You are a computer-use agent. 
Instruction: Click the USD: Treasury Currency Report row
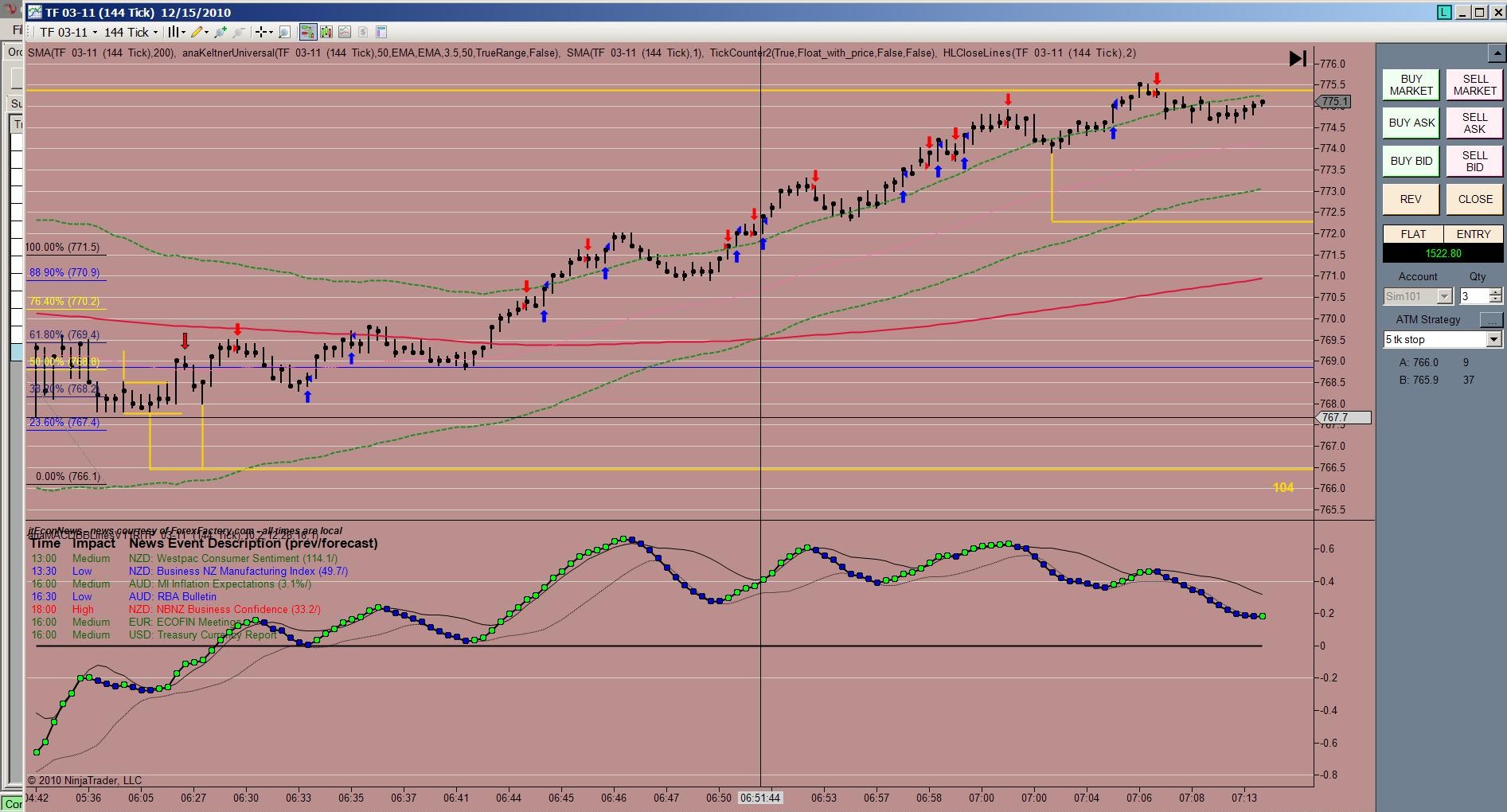tap(154, 635)
